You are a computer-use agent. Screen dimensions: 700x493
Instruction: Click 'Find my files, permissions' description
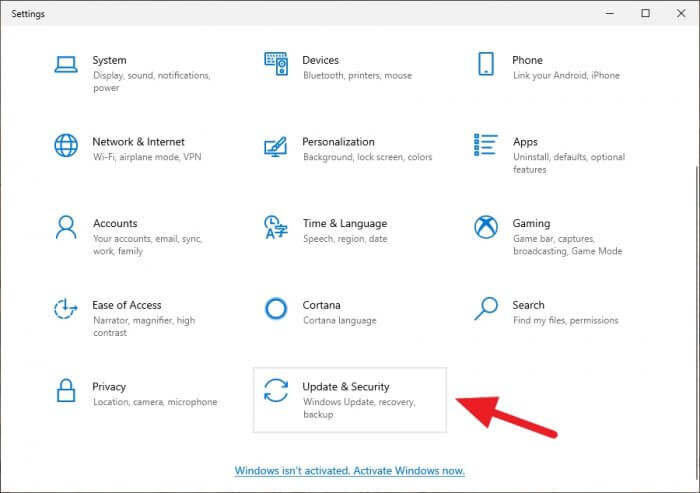[566, 321]
